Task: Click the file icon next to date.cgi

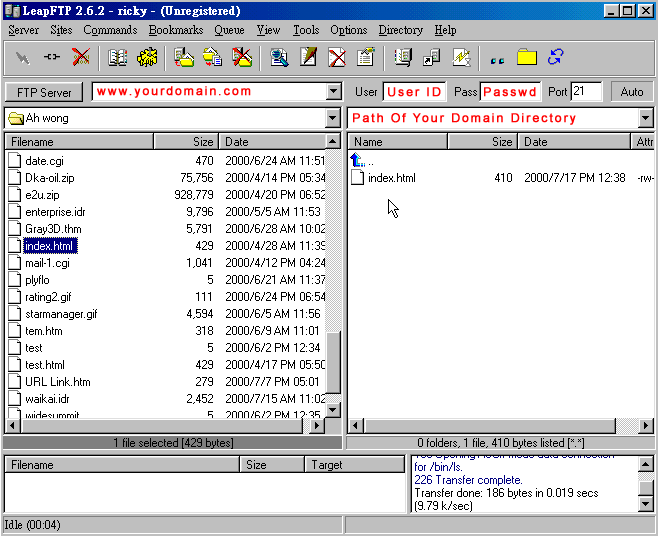Action: pyautogui.click(x=15, y=160)
